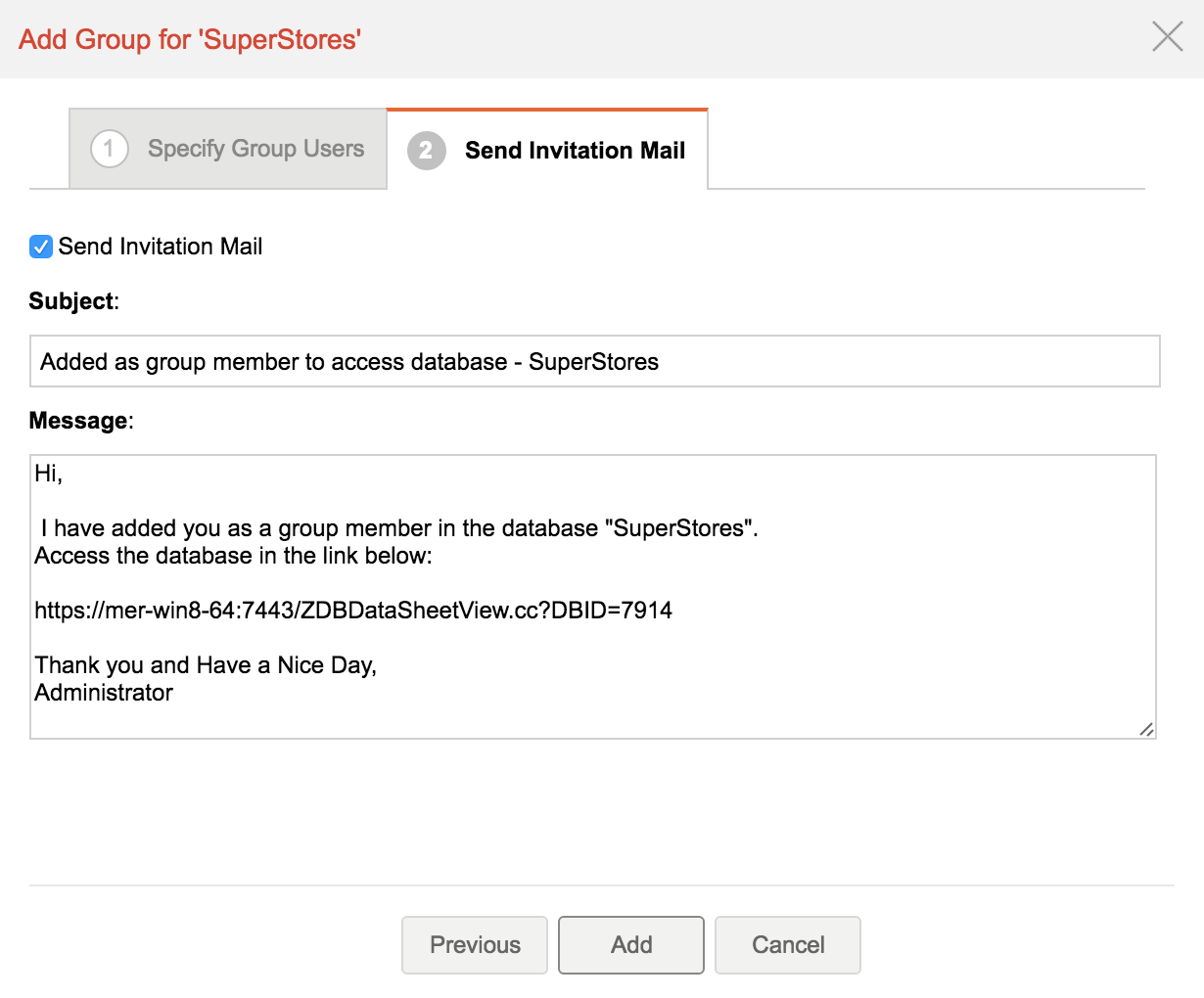
Task: Place cursor on the "Hi," greeting line
Action: [49, 475]
